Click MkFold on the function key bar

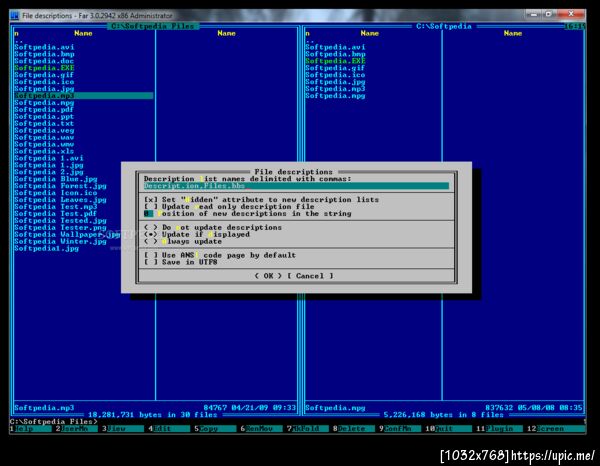click(310, 429)
